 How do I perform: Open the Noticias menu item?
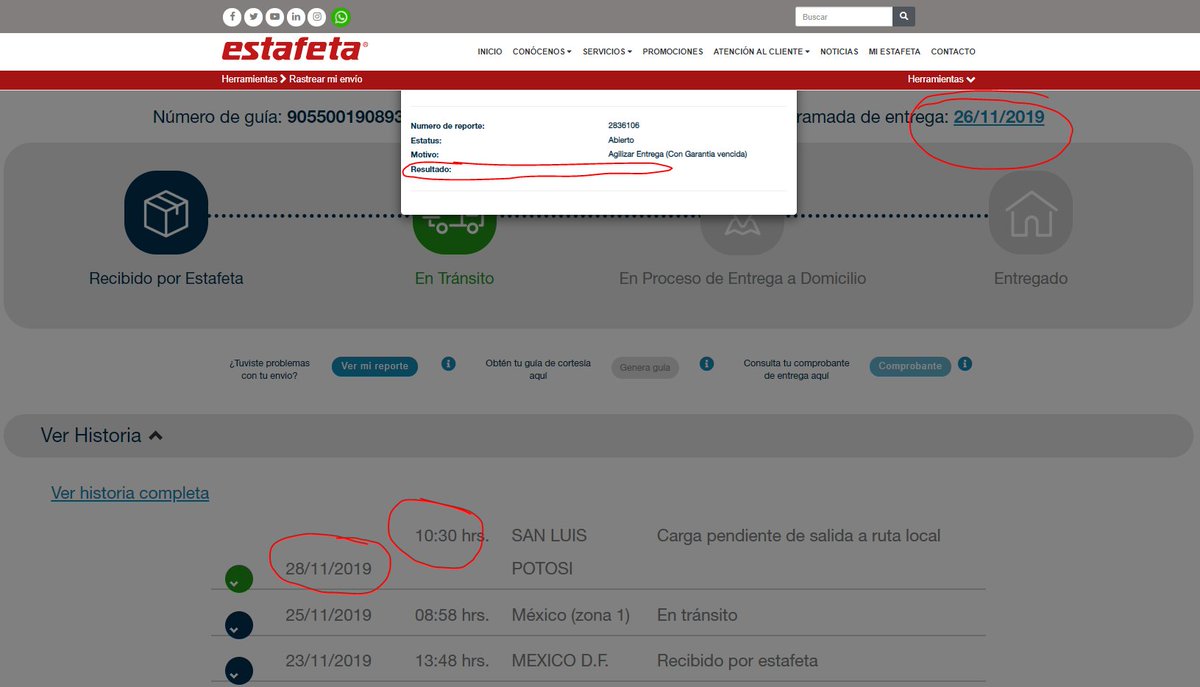pyautogui.click(x=839, y=51)
